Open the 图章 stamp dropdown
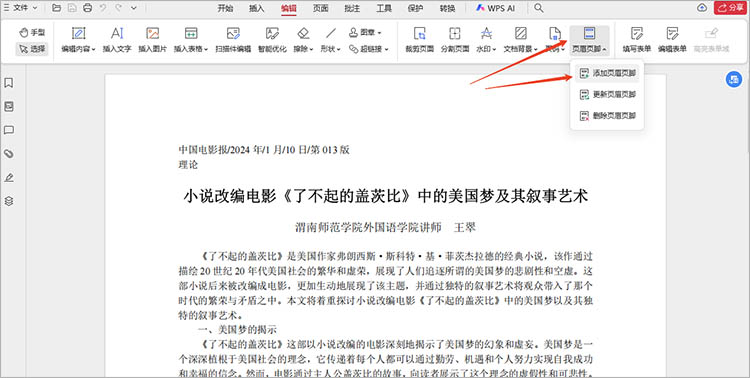The height and width of the screenshot is (378, 750). tap(365, 33)
